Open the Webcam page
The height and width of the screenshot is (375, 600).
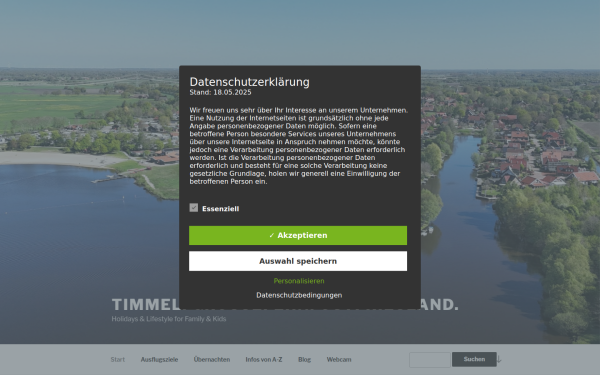(339, 359)
